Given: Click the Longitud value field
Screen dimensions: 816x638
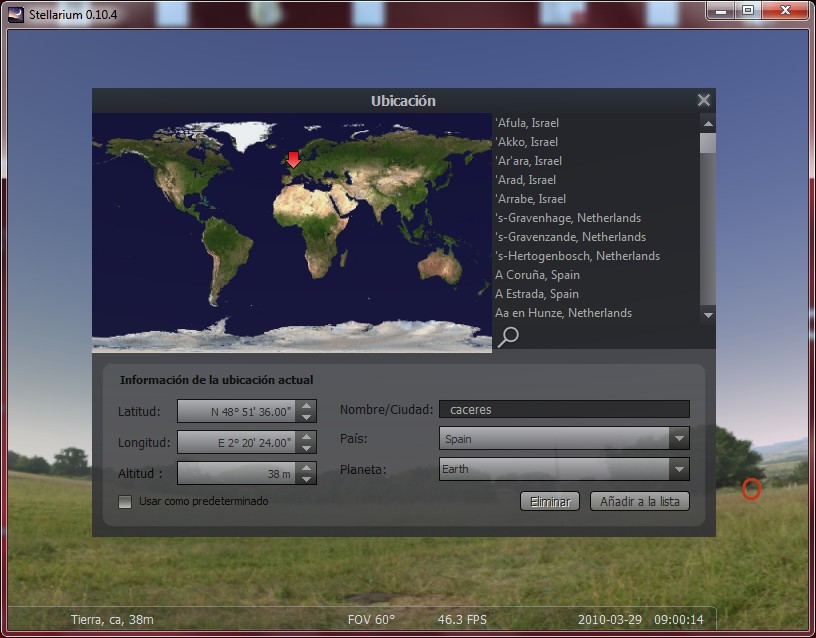Looking at the screenshot, I should (237, 442).
